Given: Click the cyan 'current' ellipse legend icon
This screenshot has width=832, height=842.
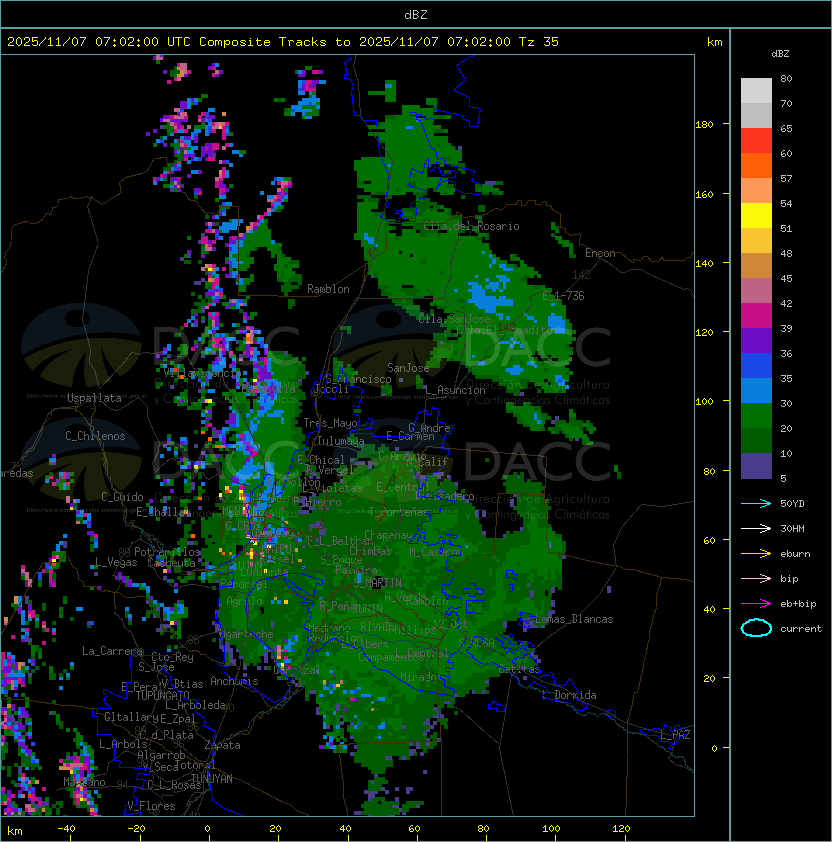Looking at the screenshot, I should [x=756, y=628].
